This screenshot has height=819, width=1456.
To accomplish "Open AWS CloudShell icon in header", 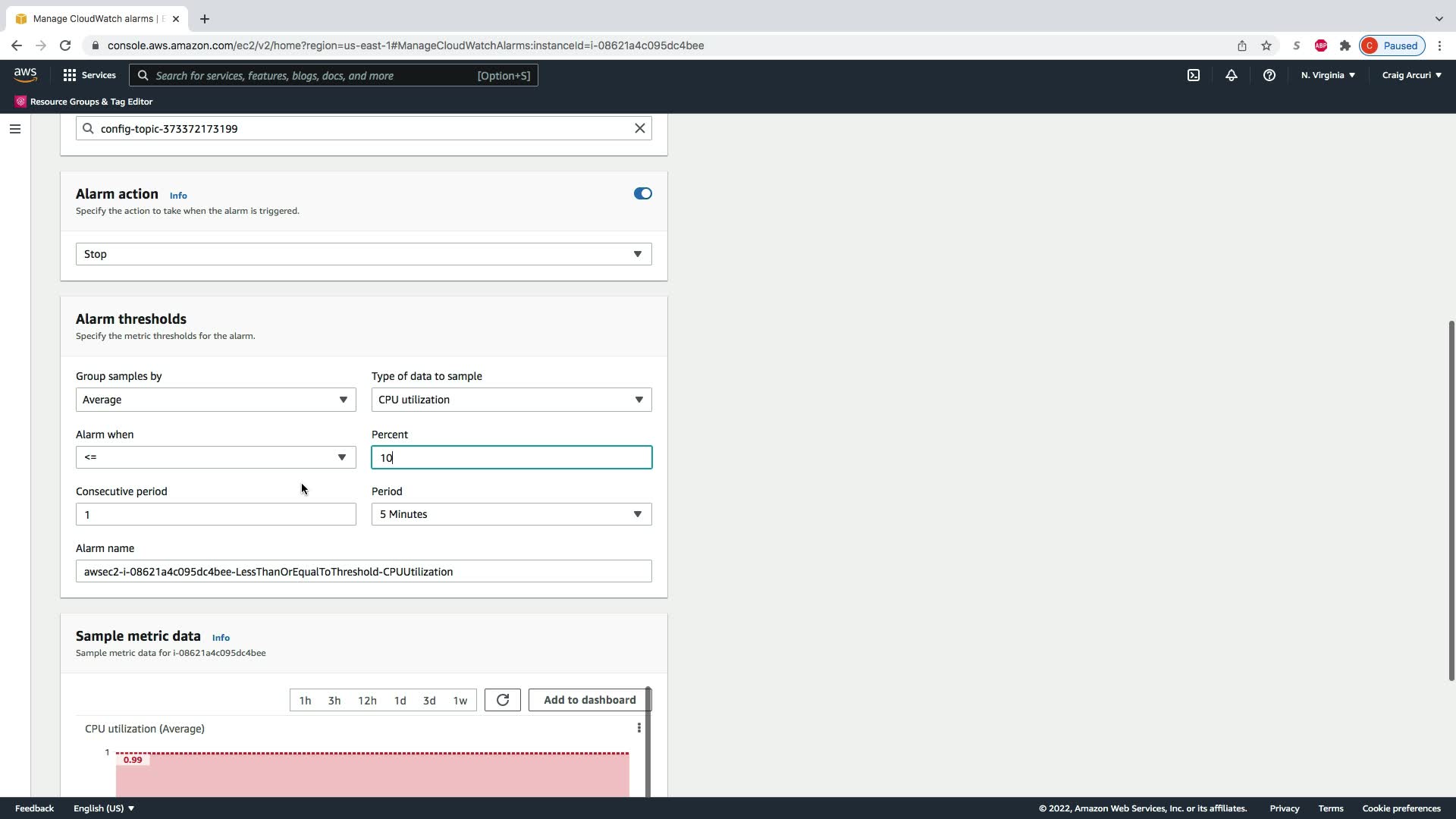I will 1193,75.
